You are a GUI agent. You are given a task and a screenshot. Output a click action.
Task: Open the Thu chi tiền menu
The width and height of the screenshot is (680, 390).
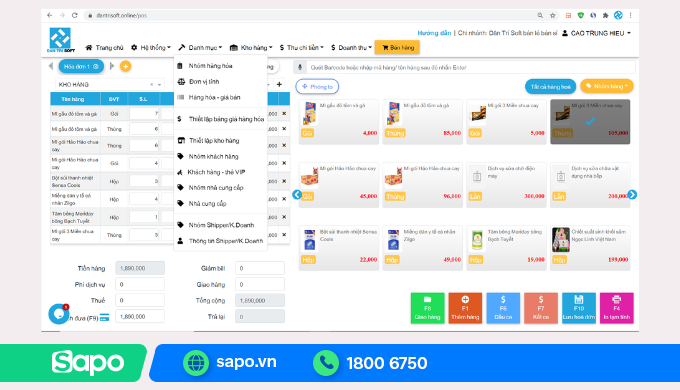[301, 48]
